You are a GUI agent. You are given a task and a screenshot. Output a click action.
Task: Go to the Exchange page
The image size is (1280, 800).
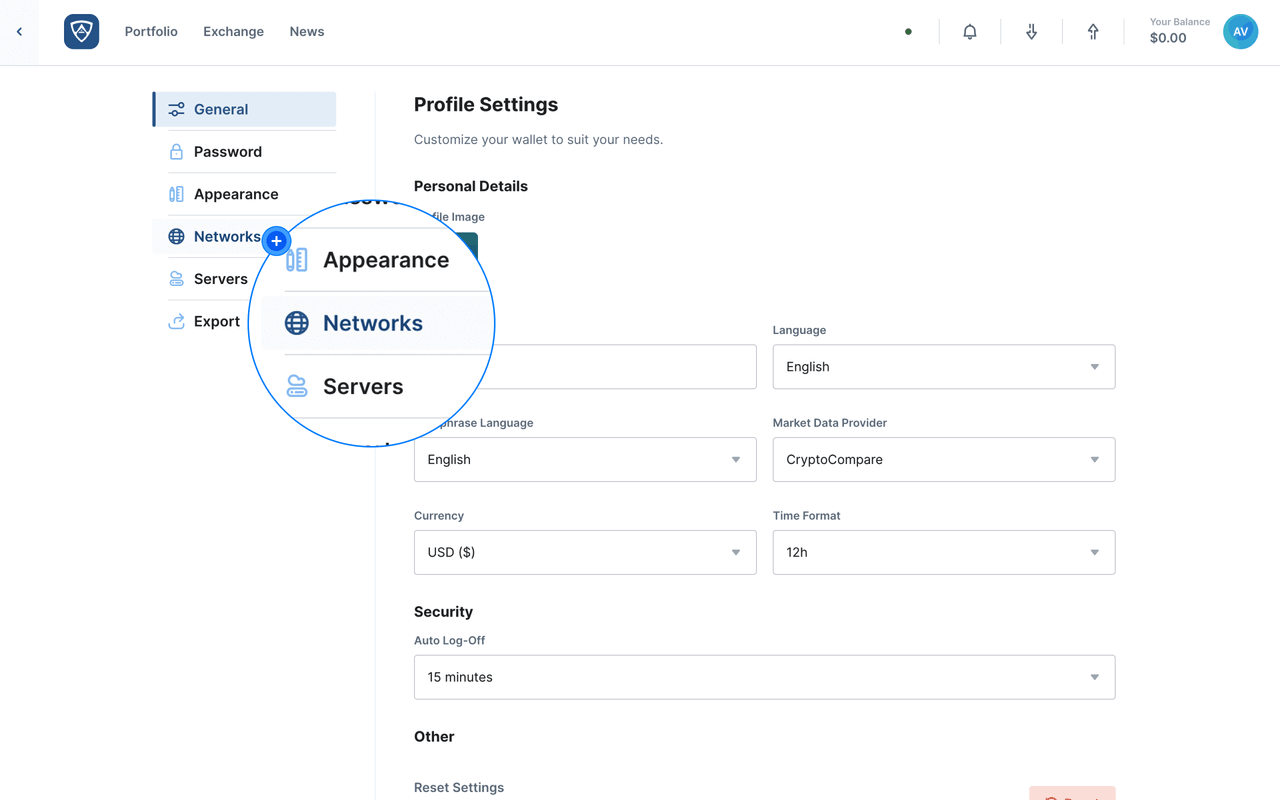[233, 32]
